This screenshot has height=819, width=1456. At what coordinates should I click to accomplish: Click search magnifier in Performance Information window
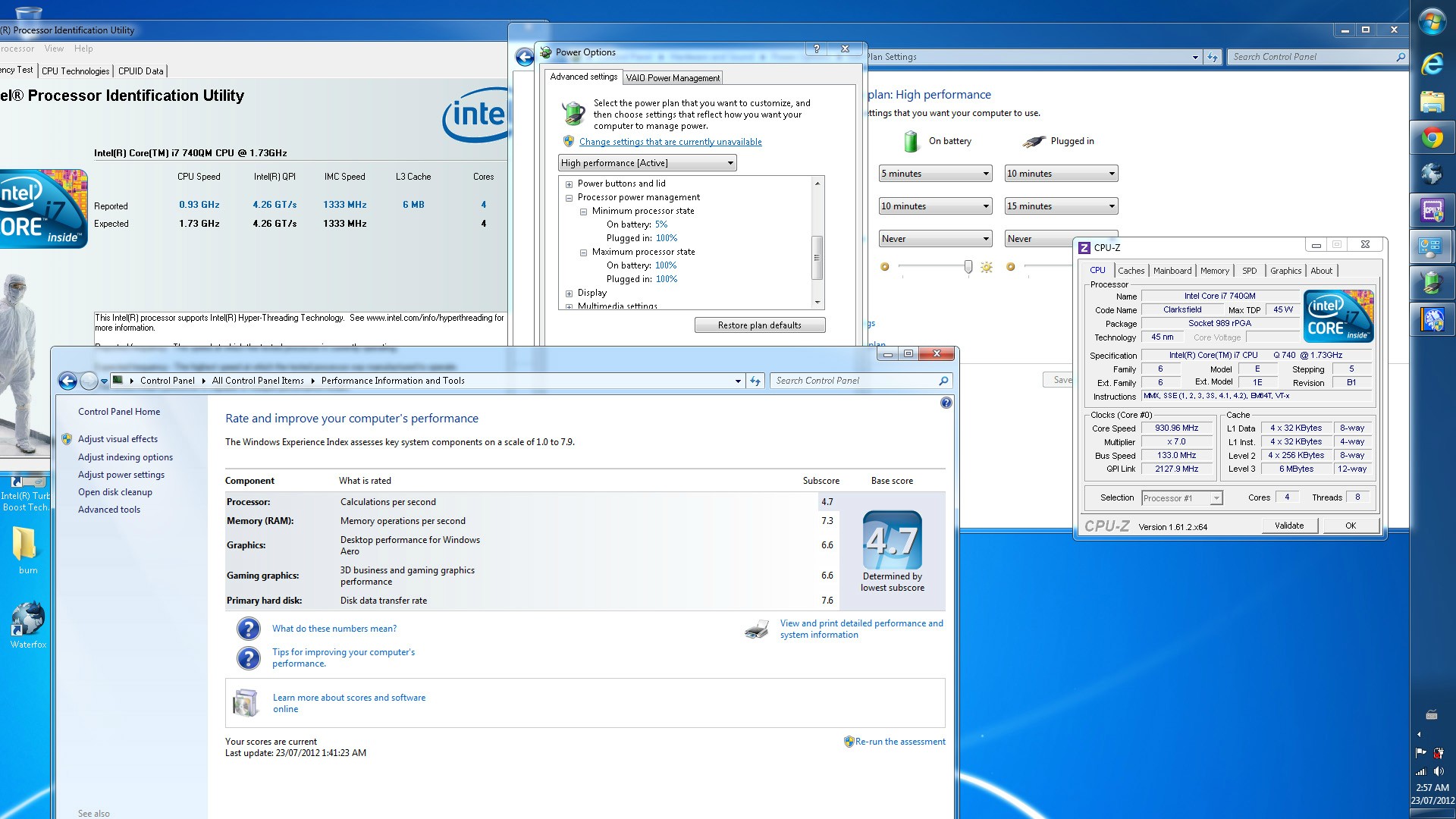click(943, 381)
